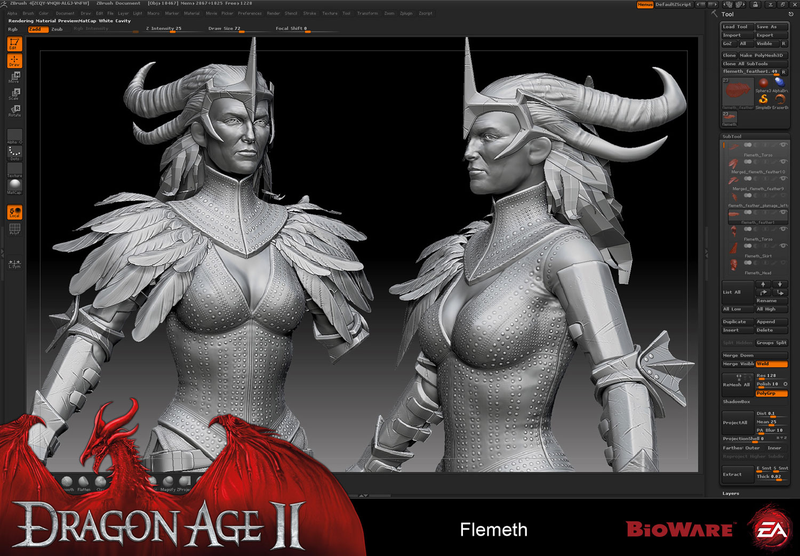Click the Tool palette refresh icon
800x556 pixels.
coord(791,14)
